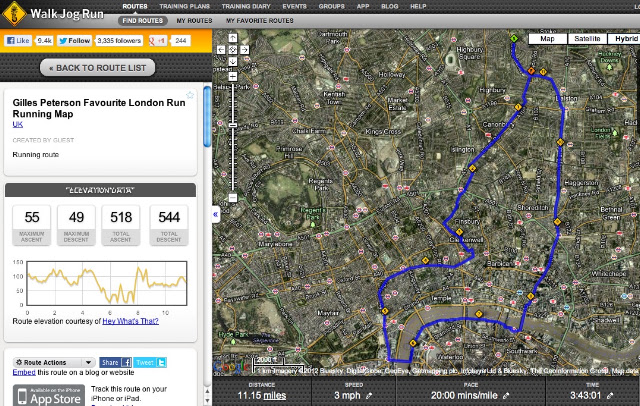This screenshot has height=406, width=640.
Task: Edit pace with the pencil icon
Action: point(506,395)
